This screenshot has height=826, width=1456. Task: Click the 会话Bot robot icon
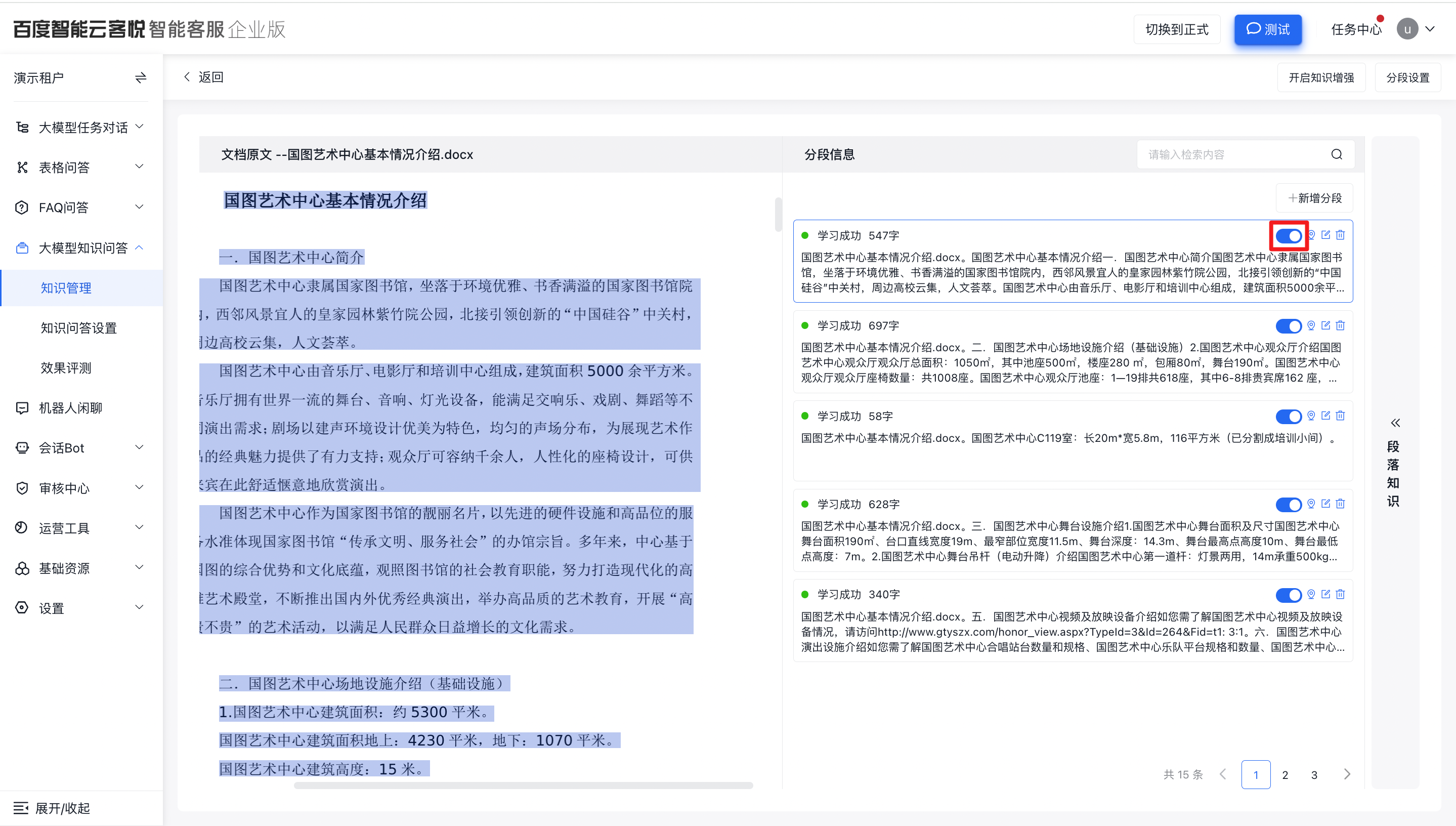click(22, 447)
